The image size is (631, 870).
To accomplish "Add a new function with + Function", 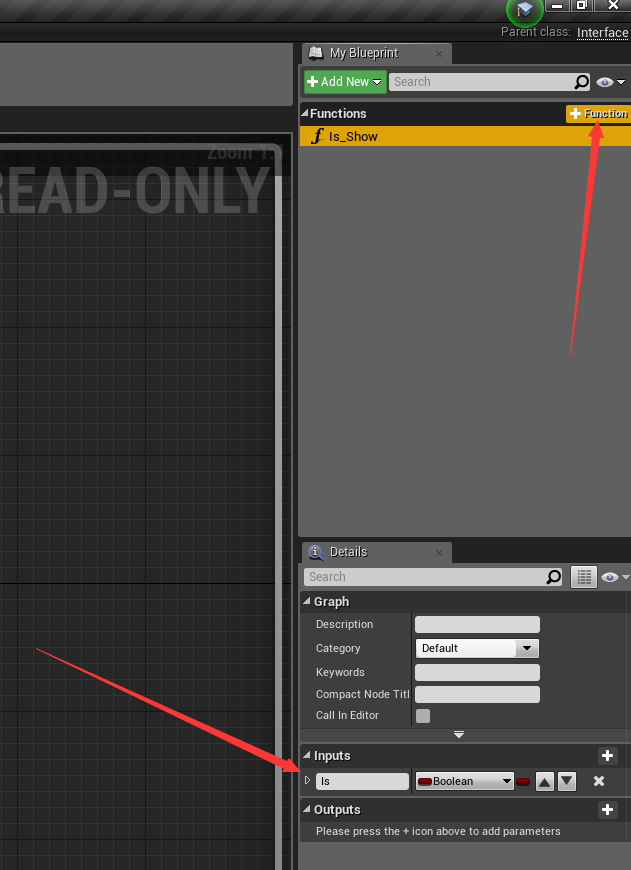I will [598, 113].
